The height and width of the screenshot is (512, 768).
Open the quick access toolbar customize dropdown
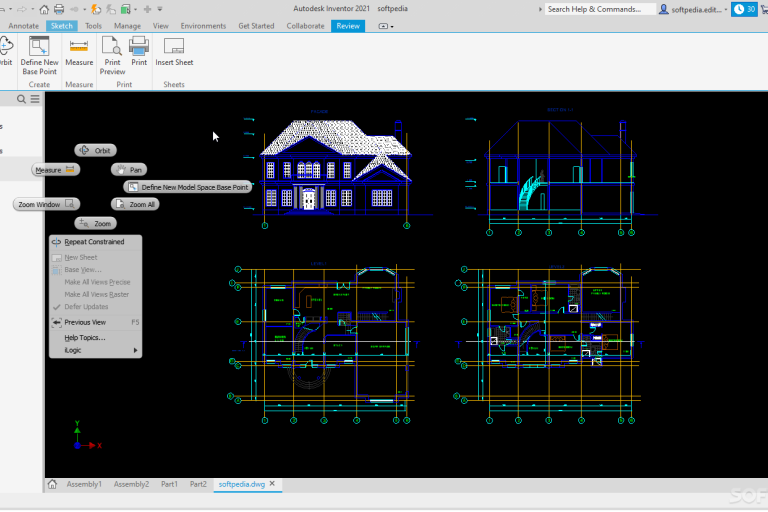tap(160, 9)
